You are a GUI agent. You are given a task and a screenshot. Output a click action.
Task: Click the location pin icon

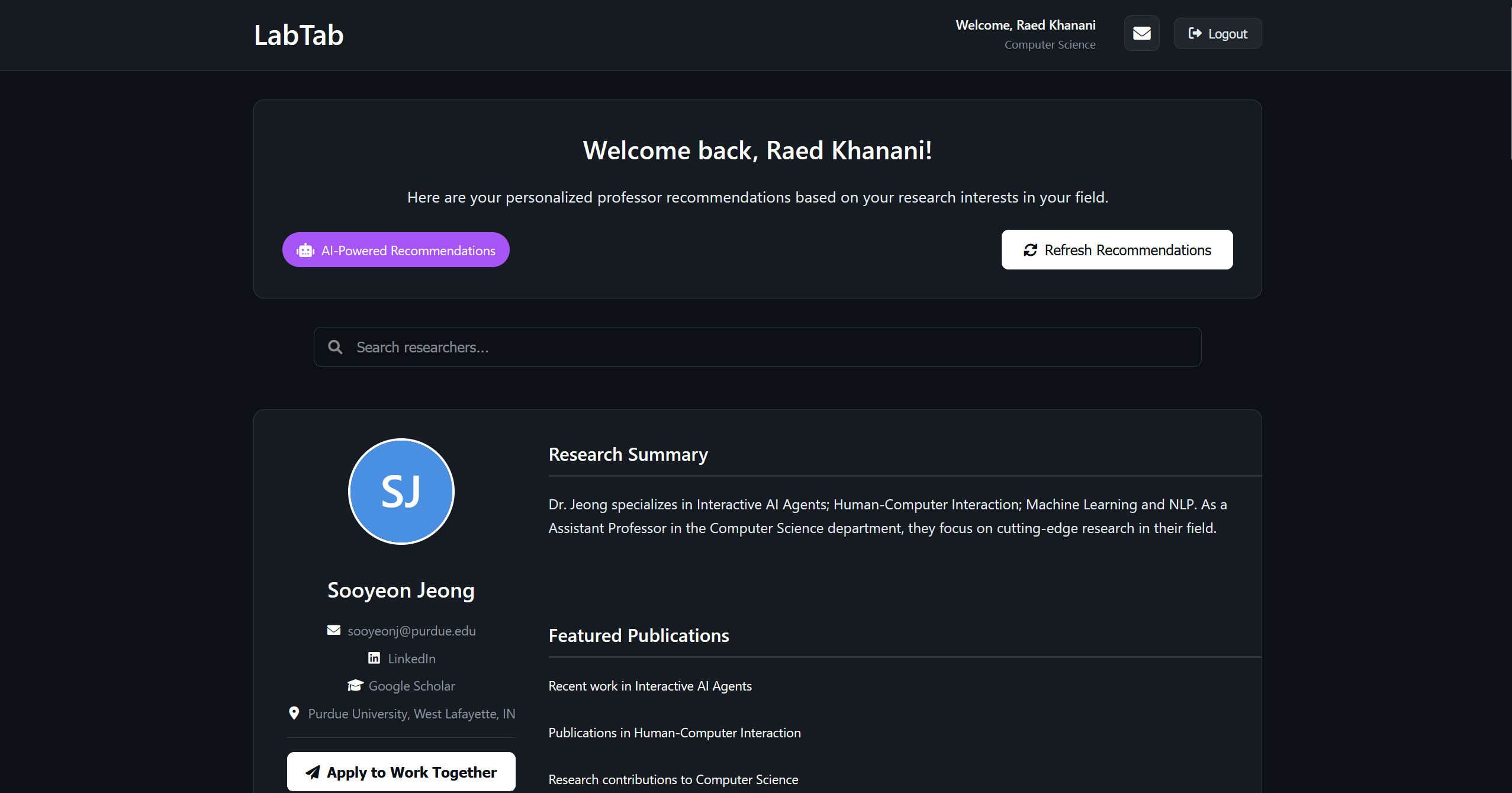coord(294,713)
